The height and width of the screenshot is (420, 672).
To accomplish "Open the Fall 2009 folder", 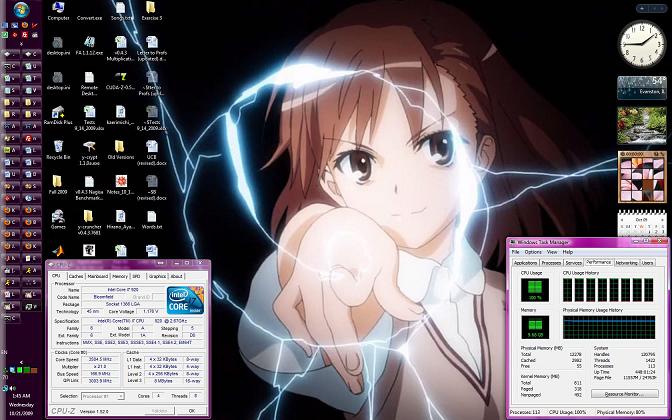I will (x=59, y=181).
